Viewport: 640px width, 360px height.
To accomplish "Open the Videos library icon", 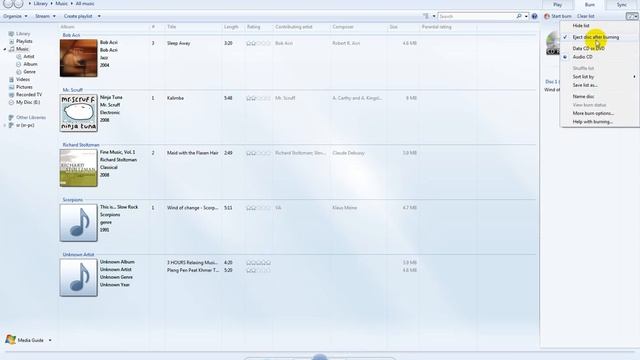I will point(11,80).
